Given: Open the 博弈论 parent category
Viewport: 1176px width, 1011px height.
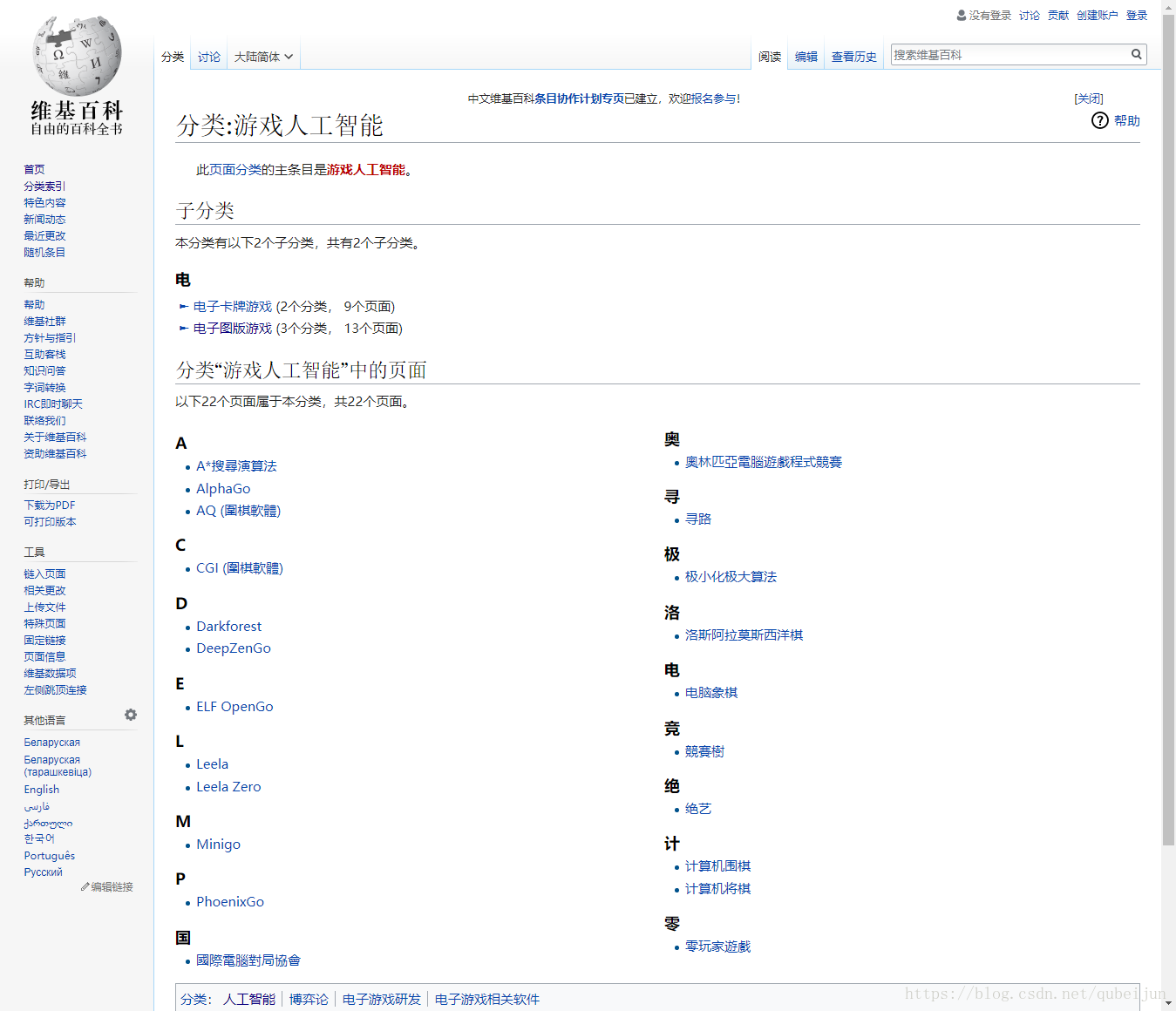Looking at the screenshot, I should tap(309, 1000).
